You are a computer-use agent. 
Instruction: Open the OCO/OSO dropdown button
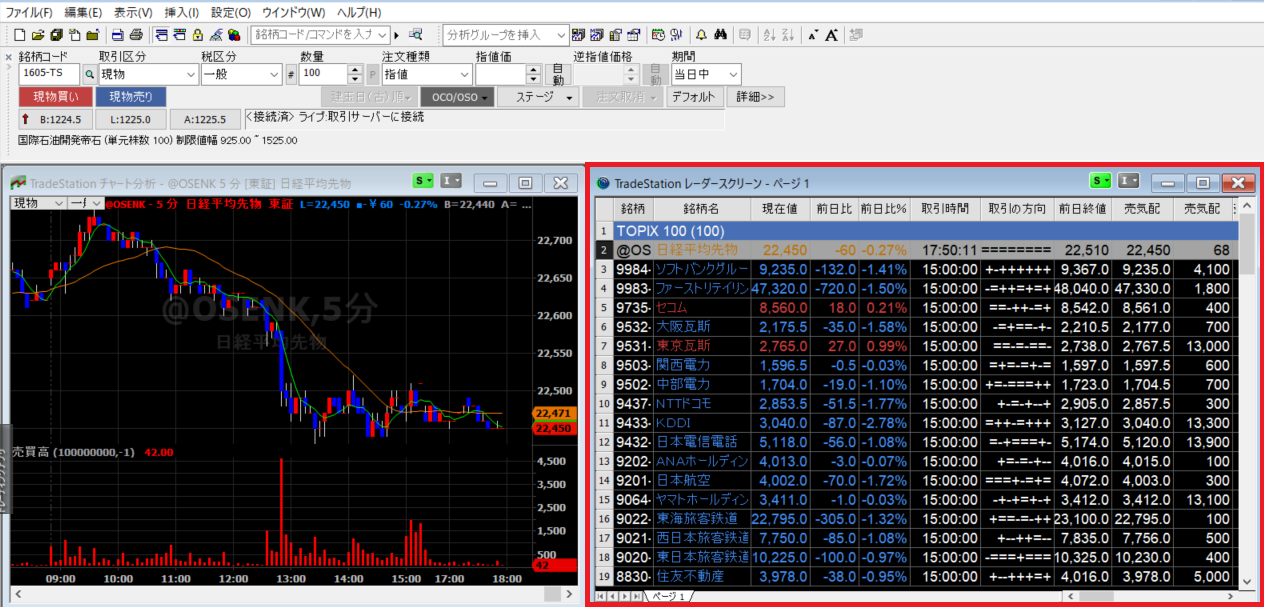click(x=456, y=97)
